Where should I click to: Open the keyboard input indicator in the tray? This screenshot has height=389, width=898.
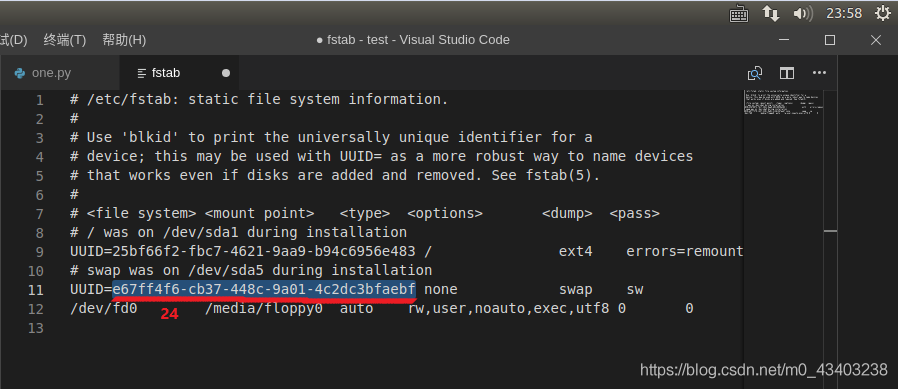click(x=739, y=14)
